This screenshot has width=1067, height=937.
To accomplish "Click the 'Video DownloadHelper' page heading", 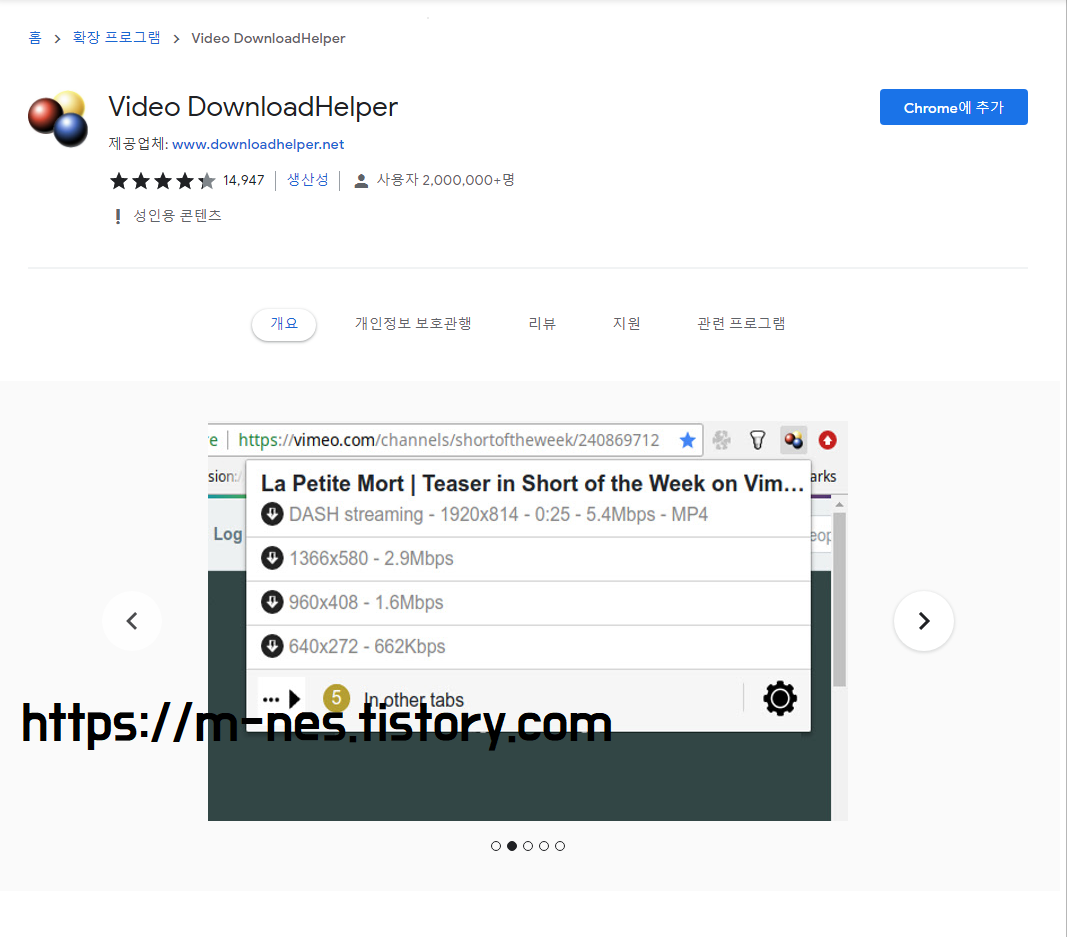I will (x=253, y=107).
